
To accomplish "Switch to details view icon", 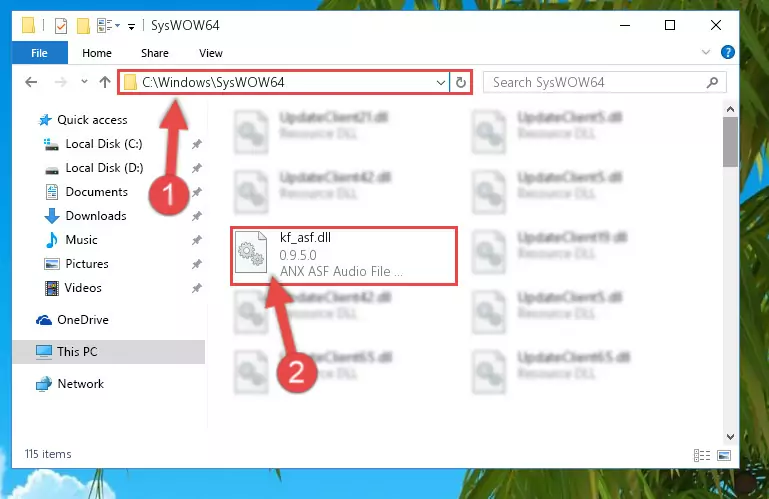I will 702,455.
